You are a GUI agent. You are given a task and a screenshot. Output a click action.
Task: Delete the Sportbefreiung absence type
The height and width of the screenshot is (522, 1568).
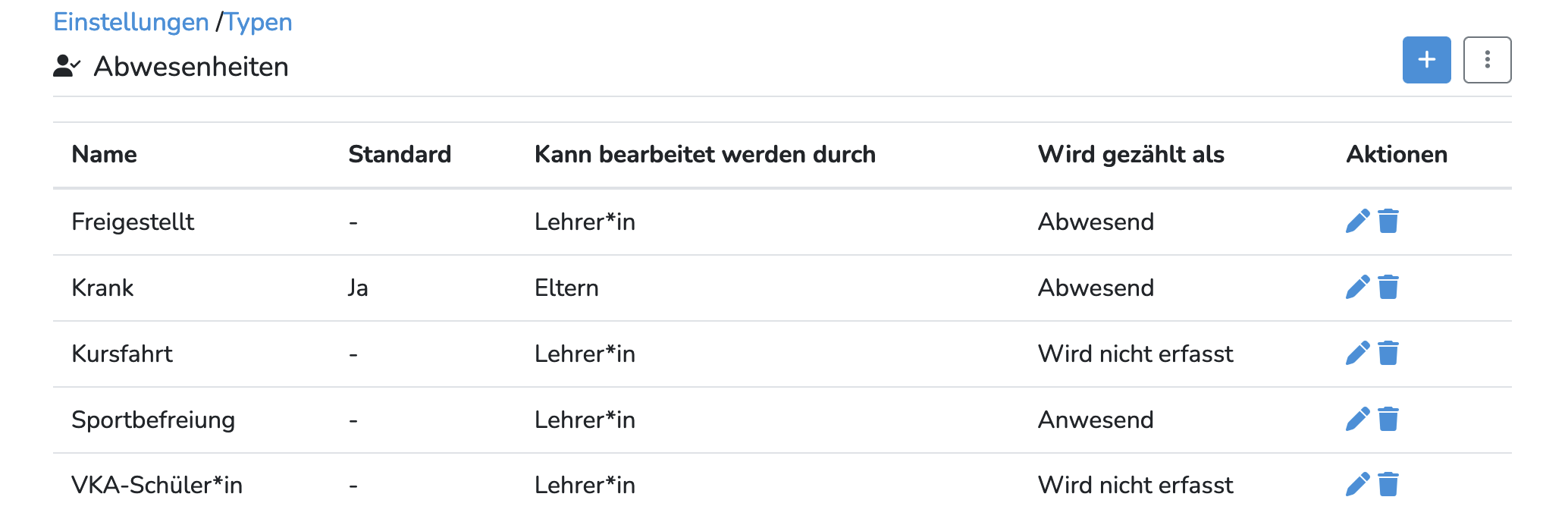1388,420
